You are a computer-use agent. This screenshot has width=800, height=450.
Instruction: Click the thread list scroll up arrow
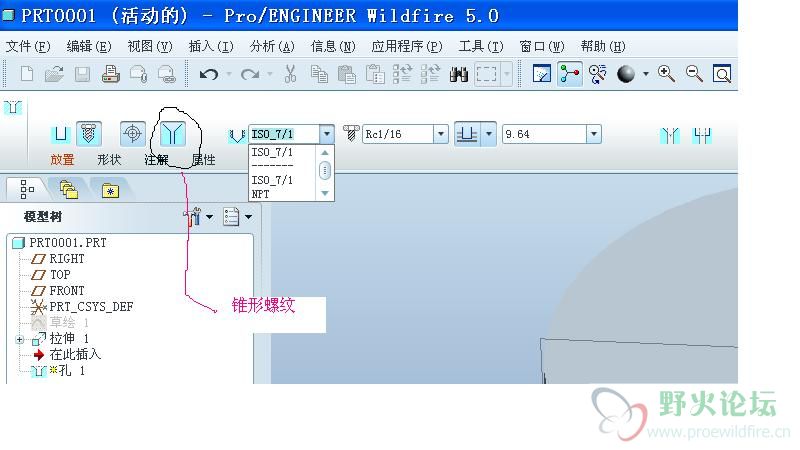[324, 153]
